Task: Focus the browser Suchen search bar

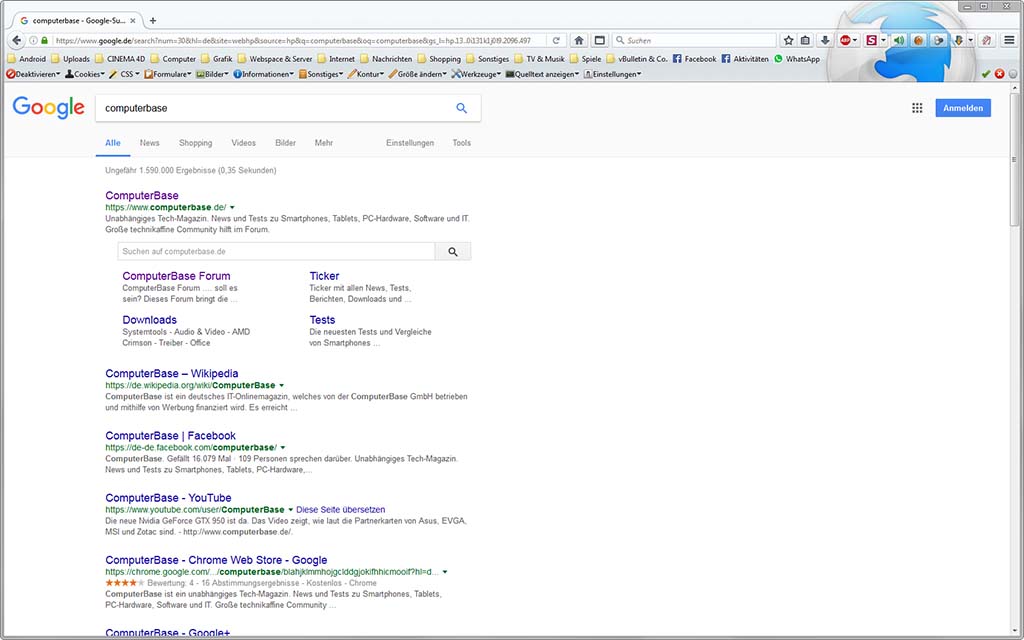Action: [x=695, y=40]
